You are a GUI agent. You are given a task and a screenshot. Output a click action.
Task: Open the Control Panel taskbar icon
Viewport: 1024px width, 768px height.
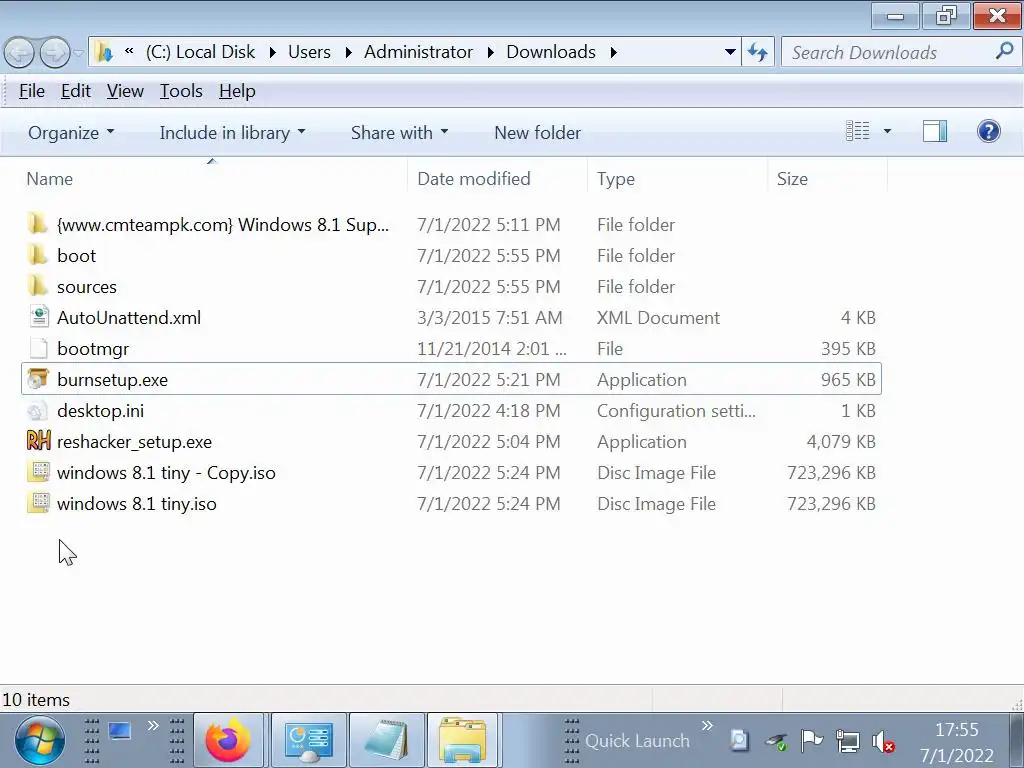coord(308,741)
